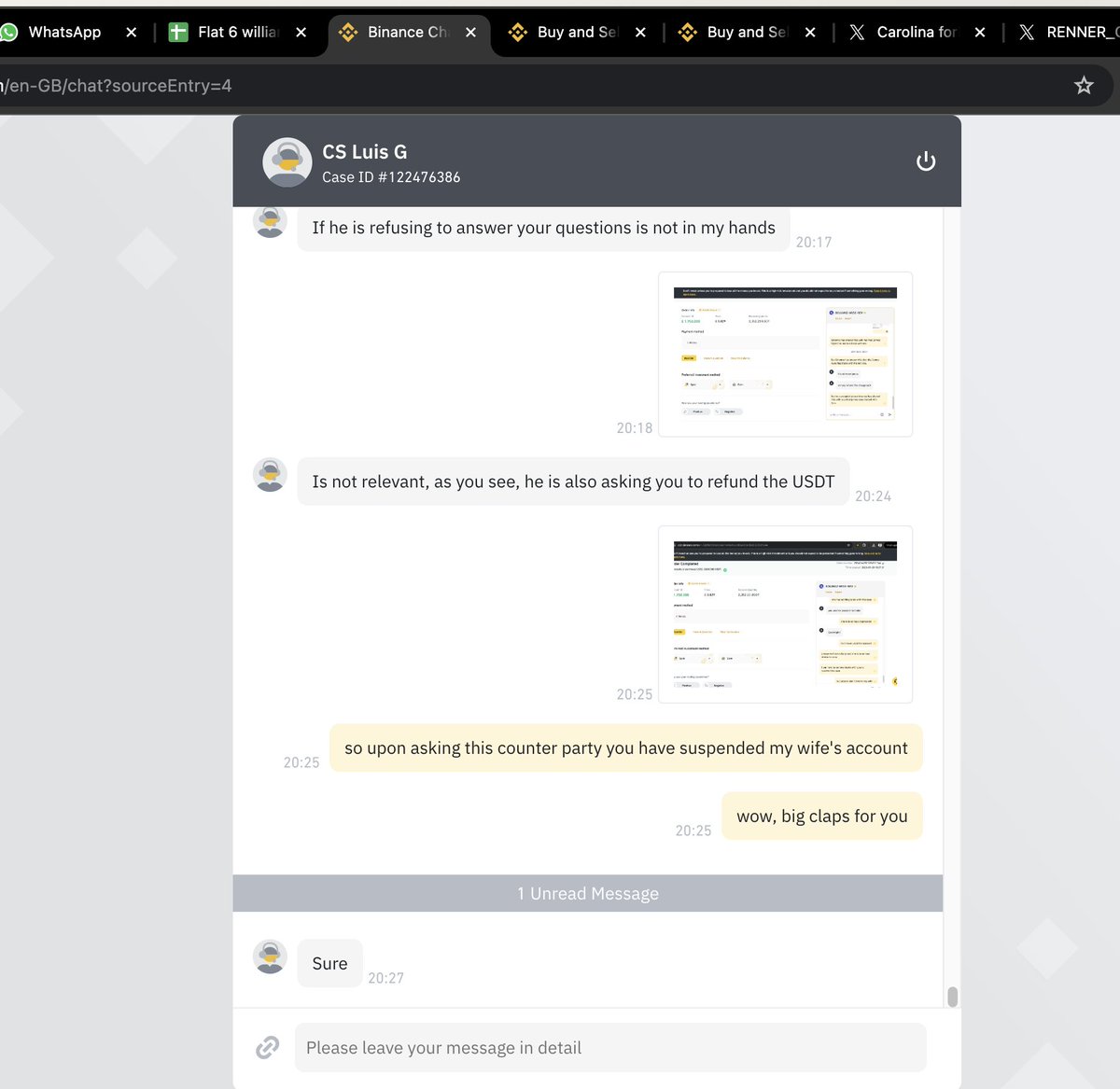Screen dimensions: 1120x1089
Task: Click the message input field to compose a reply
Action: (607, 1047)
